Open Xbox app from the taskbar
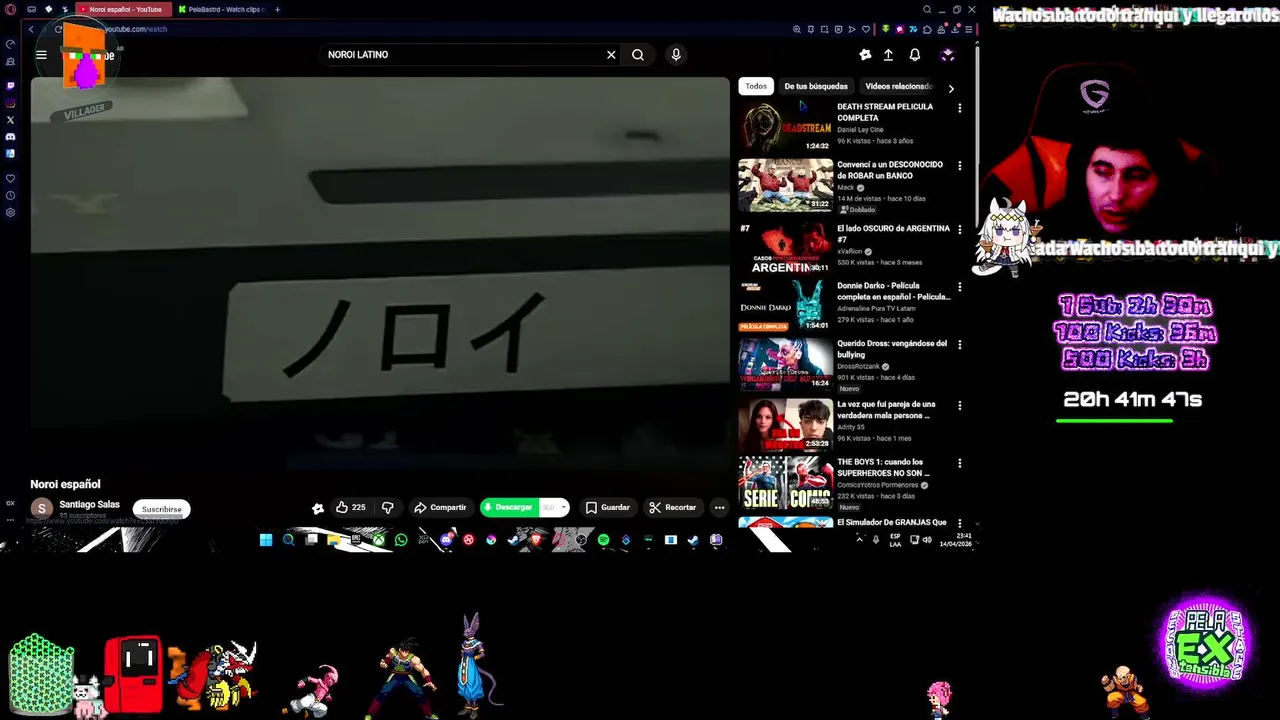The height and width of the screenshot is (720, 1280). (379, 540)
